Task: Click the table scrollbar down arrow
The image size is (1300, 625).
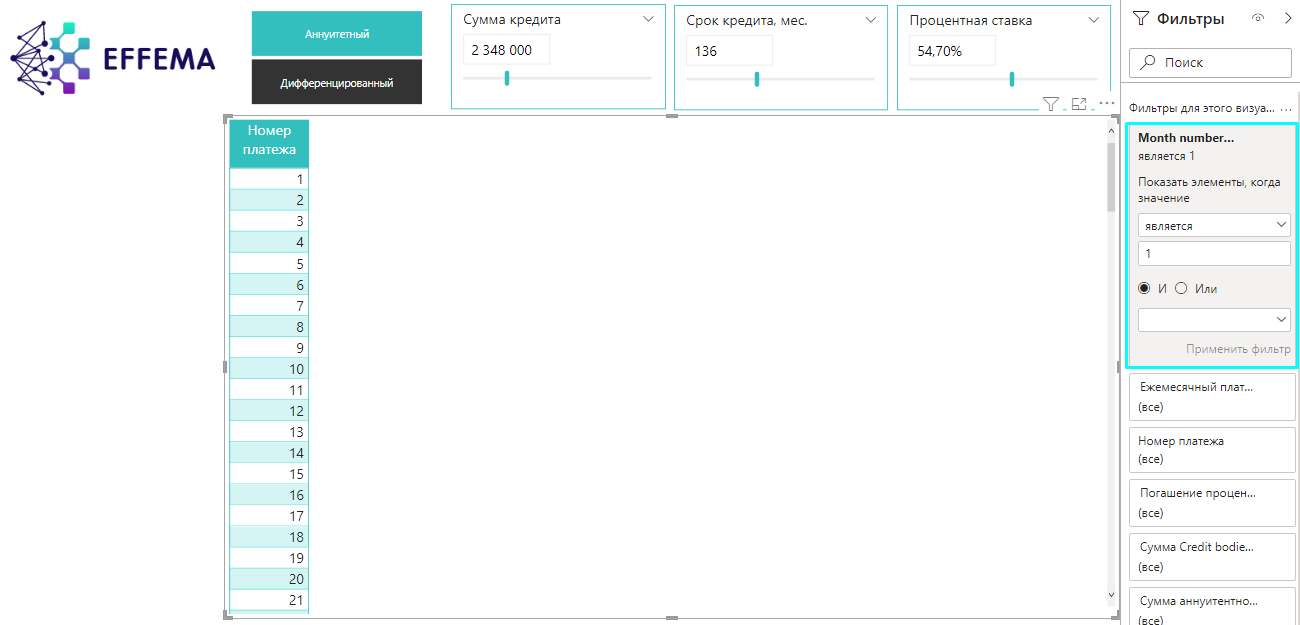Action: point(1111,595)
